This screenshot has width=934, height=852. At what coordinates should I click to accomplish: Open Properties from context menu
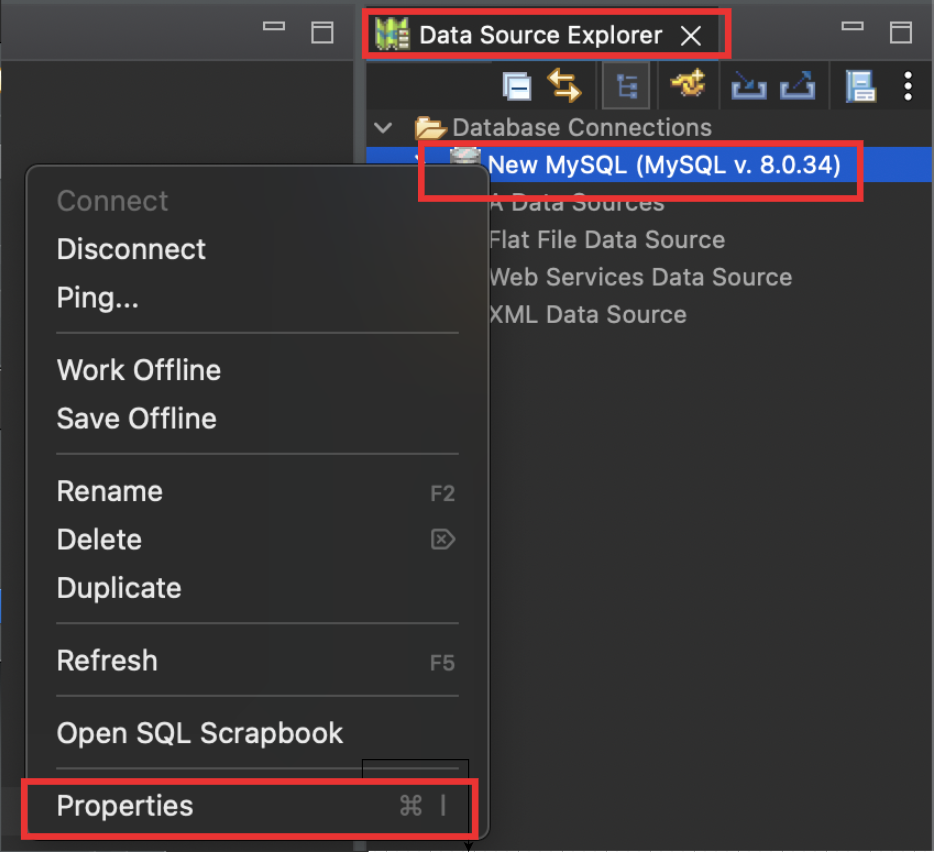tap(257, 806)
